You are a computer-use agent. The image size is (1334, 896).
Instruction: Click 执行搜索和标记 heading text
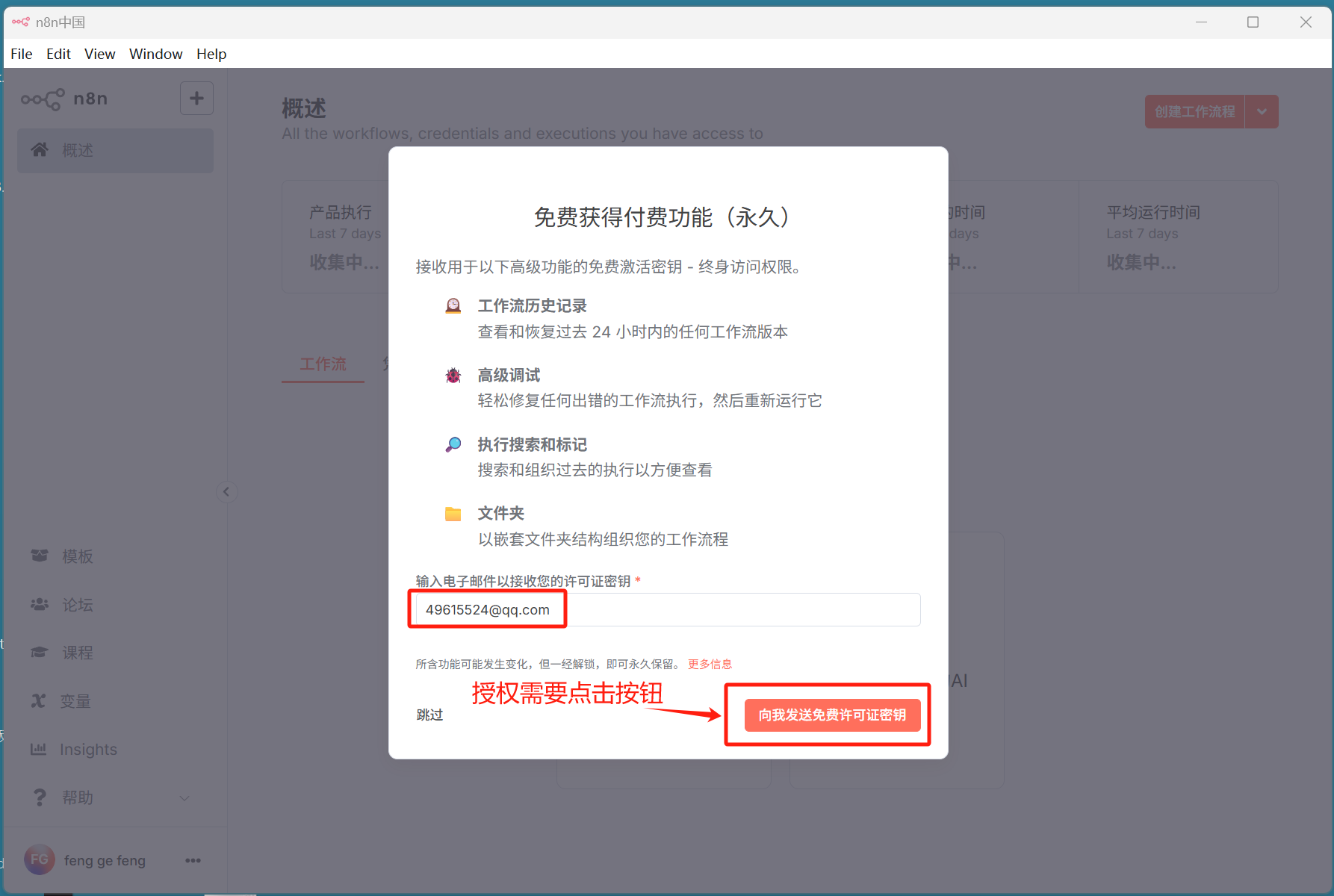pos(533,444)
